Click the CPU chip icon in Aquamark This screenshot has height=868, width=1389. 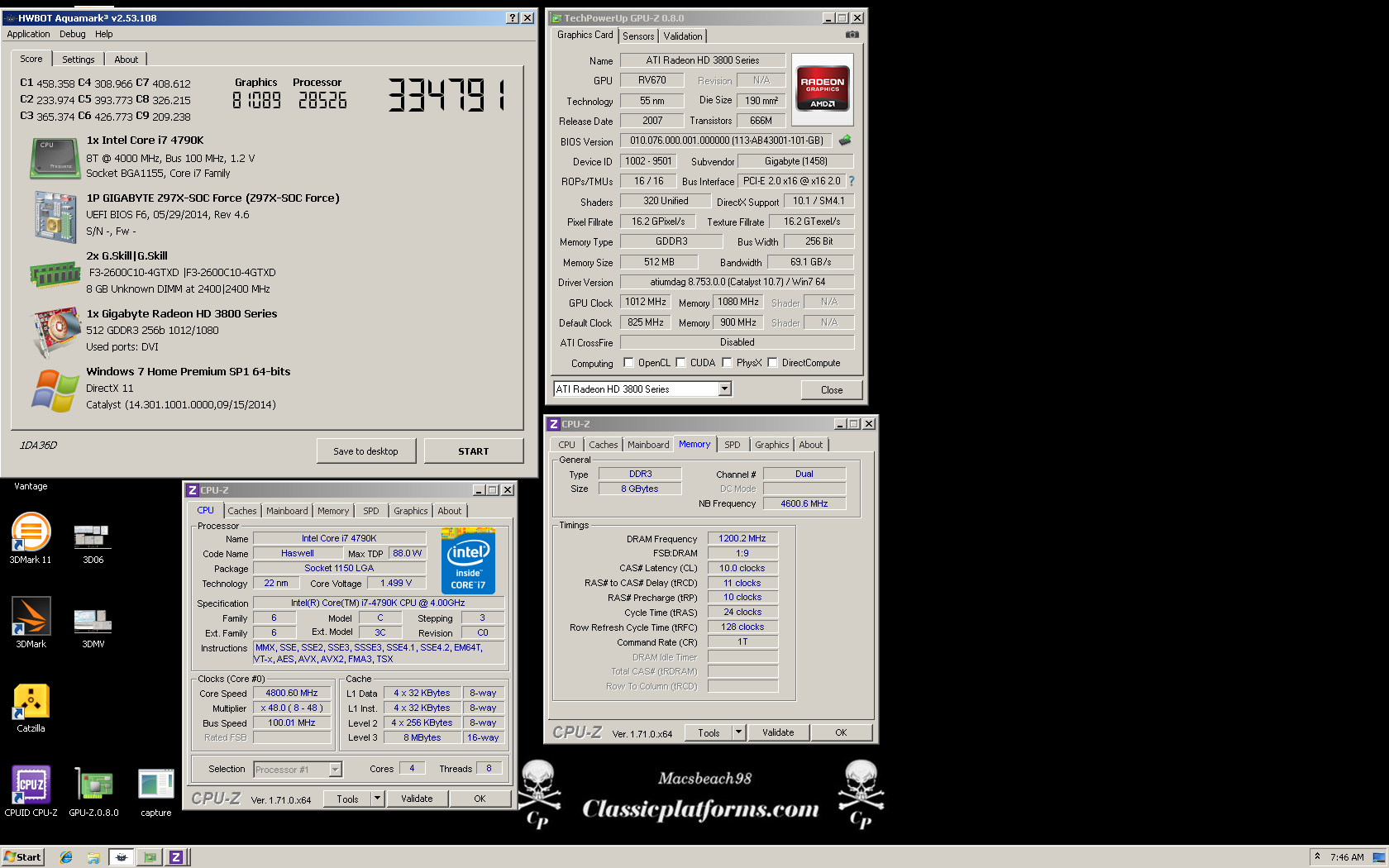55,158
